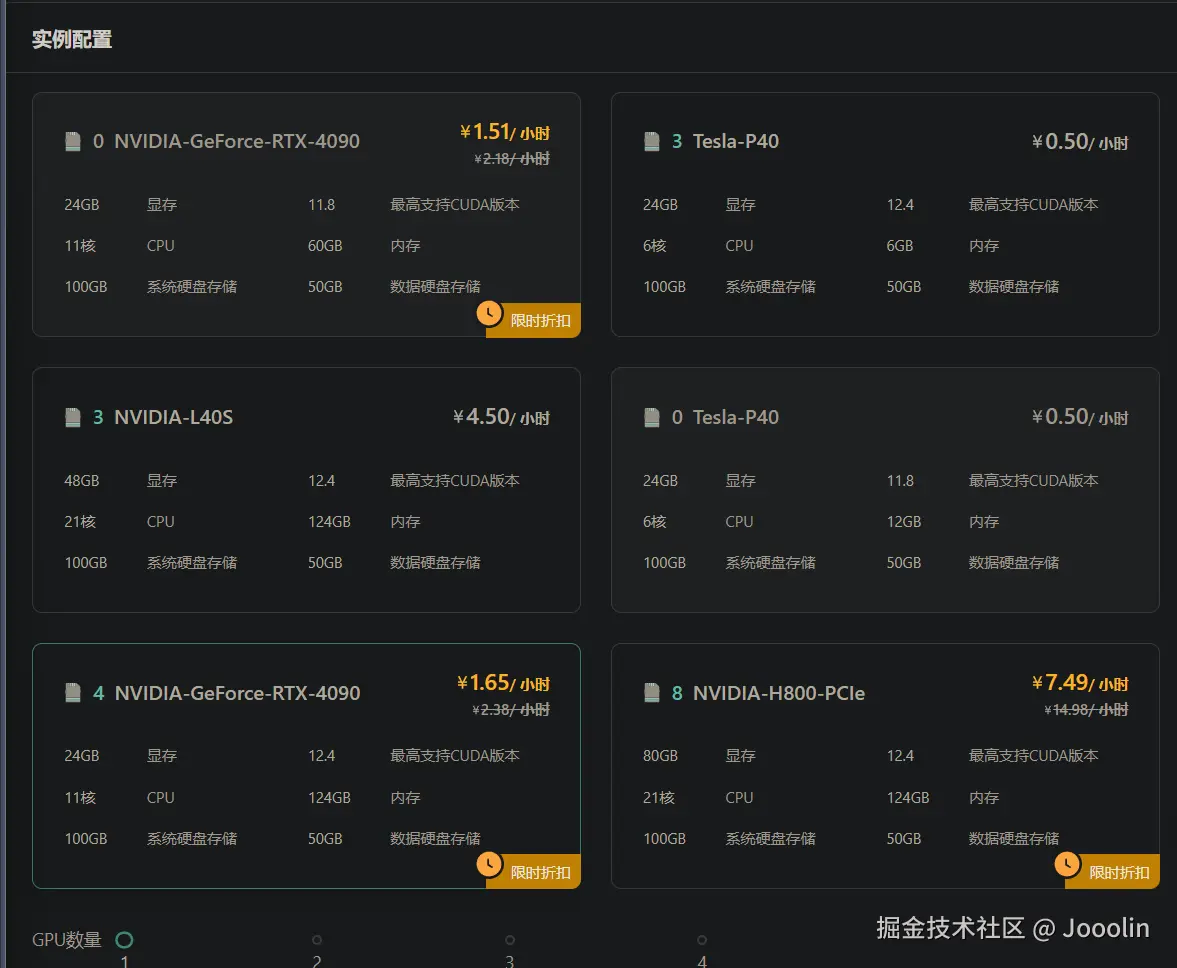This screenshot has width=1177, height=968.
Task: Click 最高支持CUDA版本 label on the ¥1.51 card
Action: [x=455, y=205]
